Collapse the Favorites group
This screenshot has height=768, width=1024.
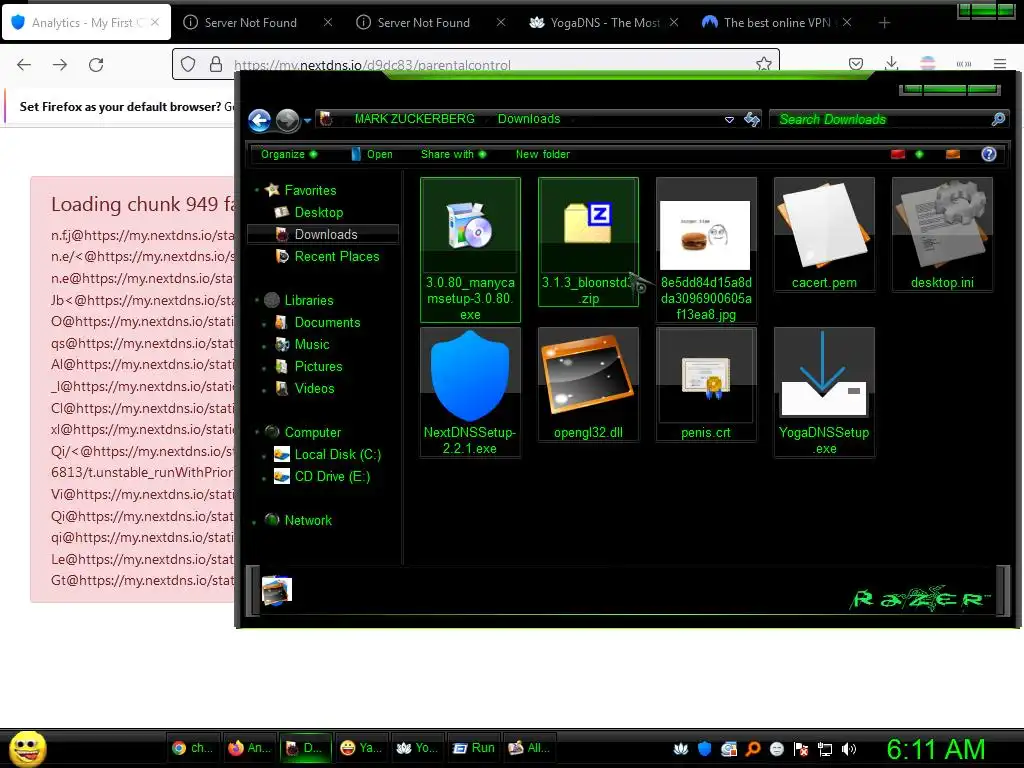[257, 191]
